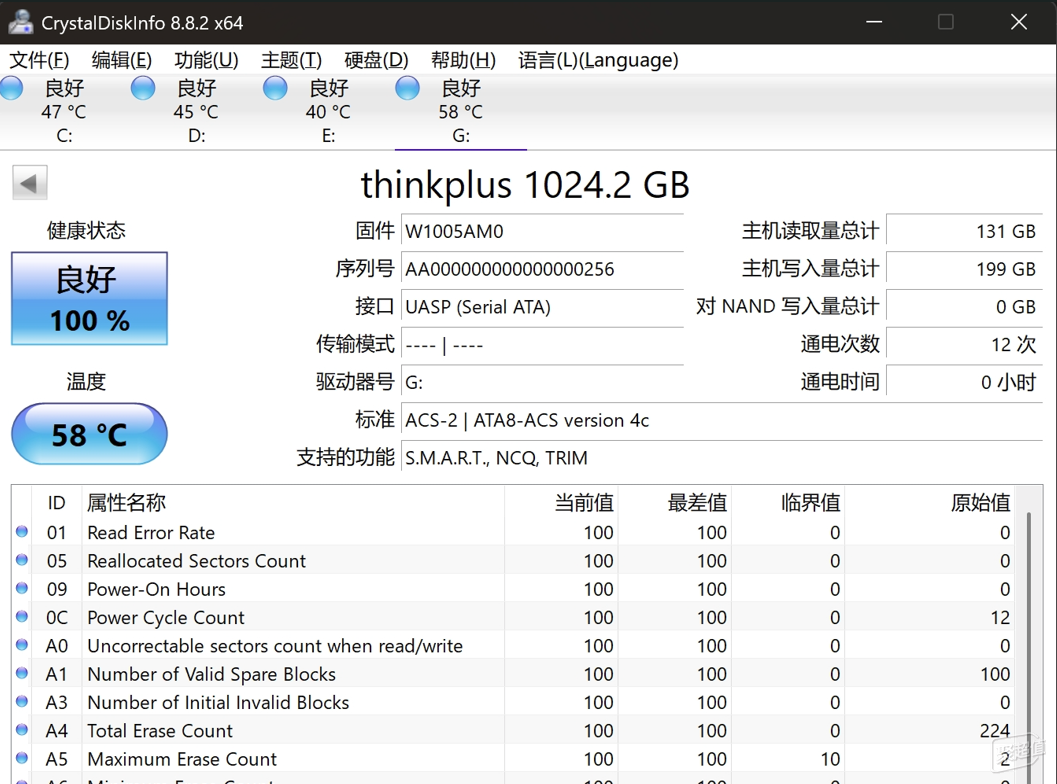Click status dot for Initial Invalid Blocks
1057x784 pixels.
(22, 702)
